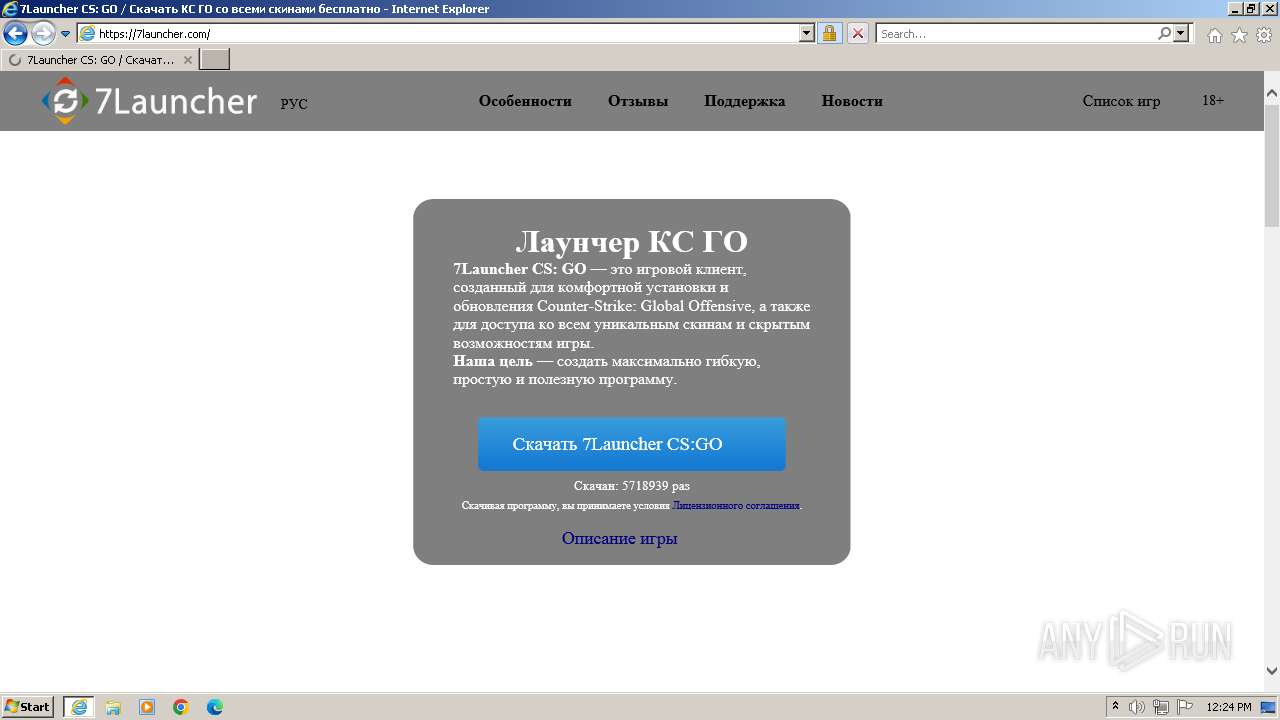Viewport: 1280px width, 720px height.
Task: Open Favorites star icon
Action: 1239,35
